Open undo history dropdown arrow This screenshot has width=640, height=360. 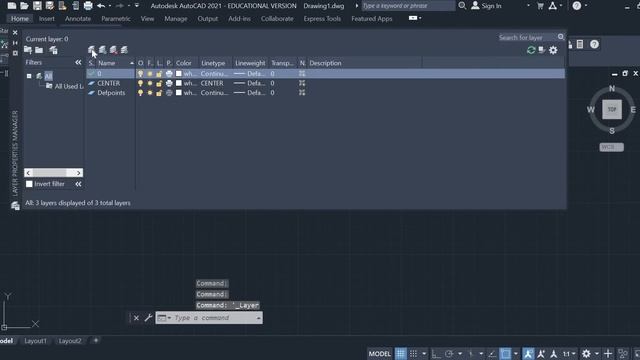pos(110,6)
